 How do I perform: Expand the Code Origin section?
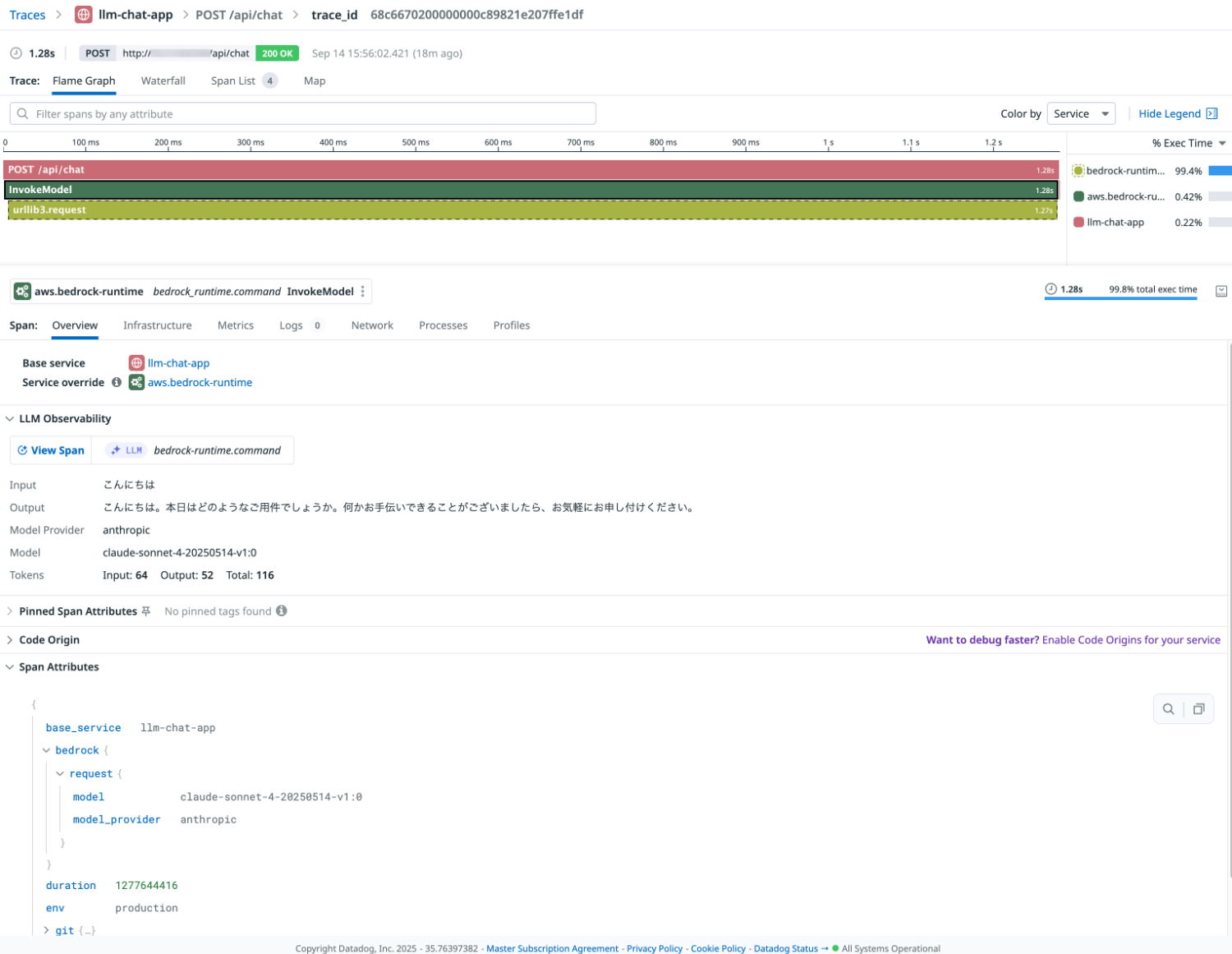pos(10,640)
